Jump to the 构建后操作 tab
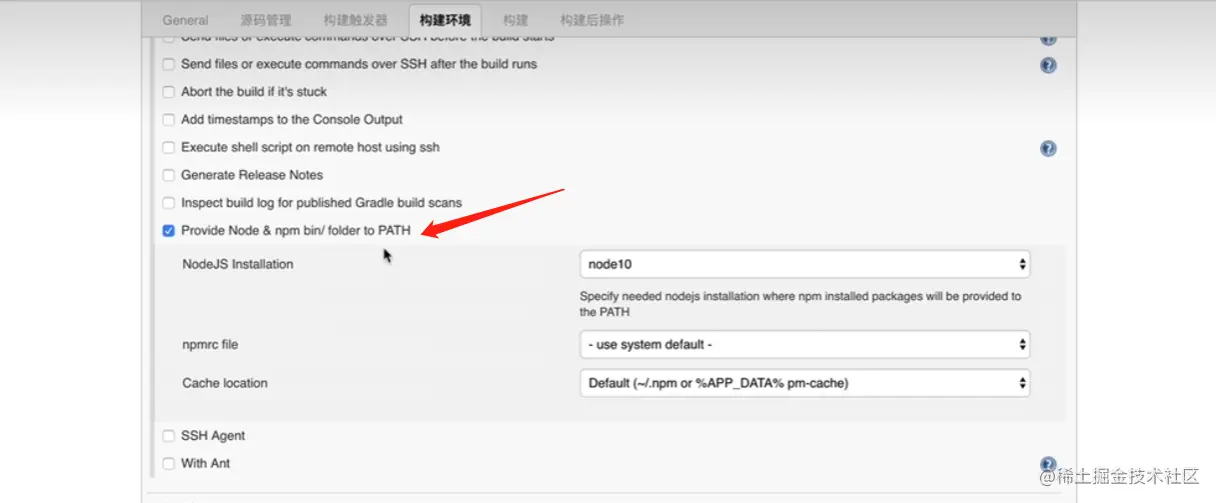The height and width of the screenshot is (503, 1216). coord(592,20)
